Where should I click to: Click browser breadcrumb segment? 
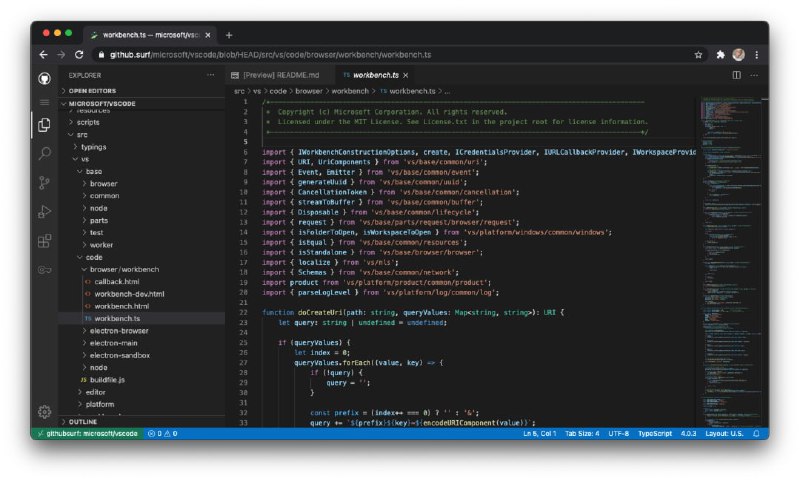(x=309, y=91)
